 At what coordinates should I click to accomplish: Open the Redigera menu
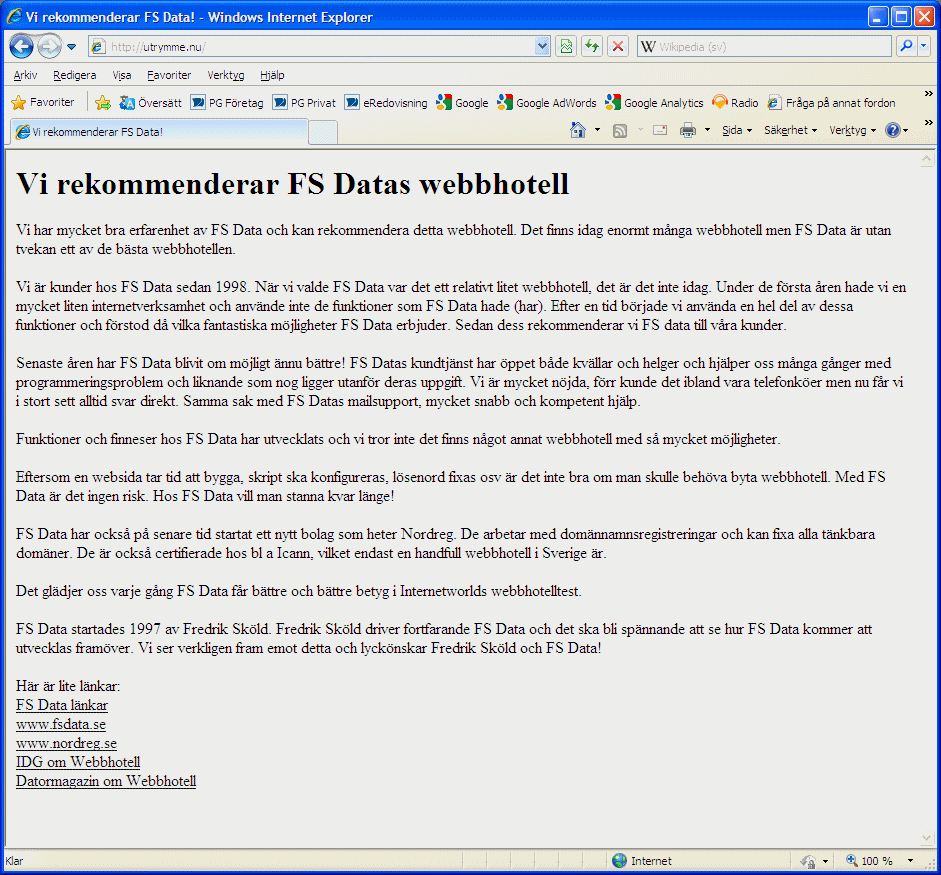pos(74,75)
